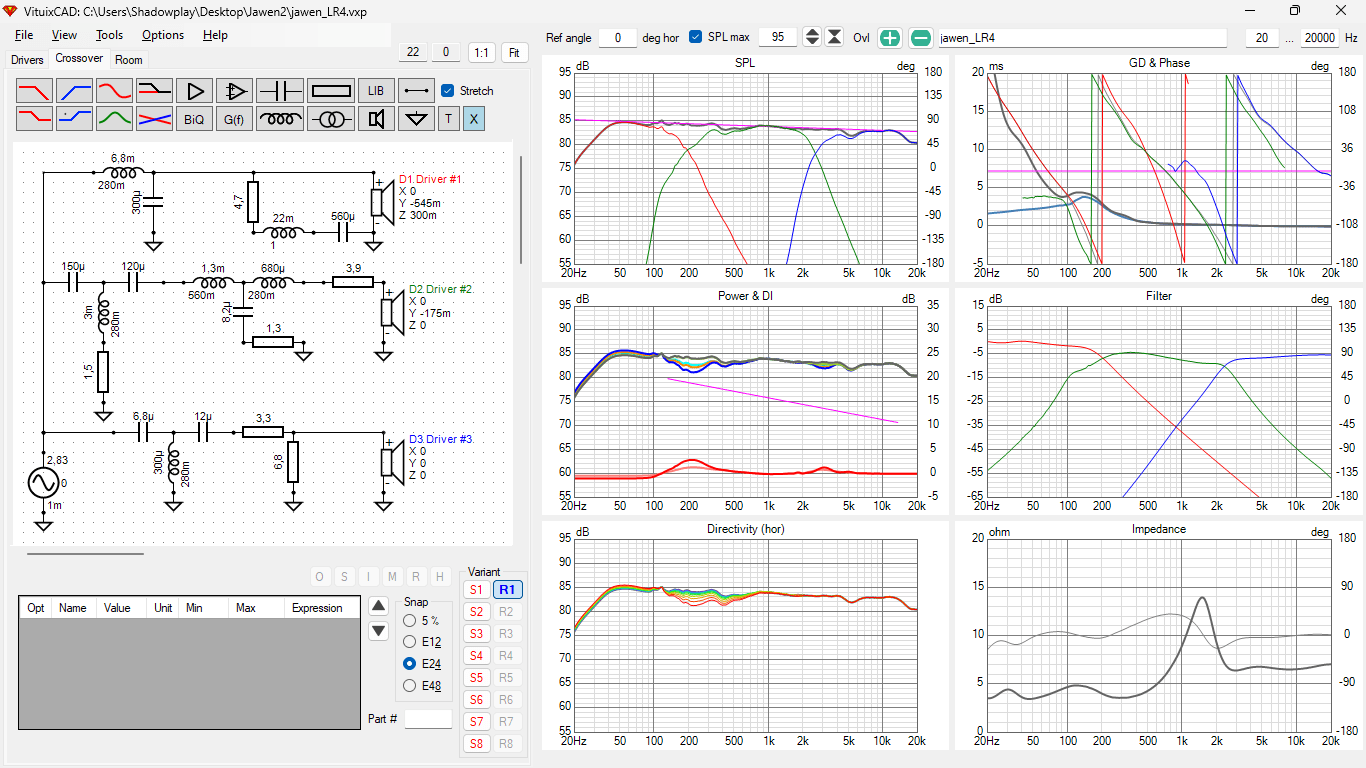Pick the red-blue crossed lines block icon
1366x768 pixels.
pos(154,119)
